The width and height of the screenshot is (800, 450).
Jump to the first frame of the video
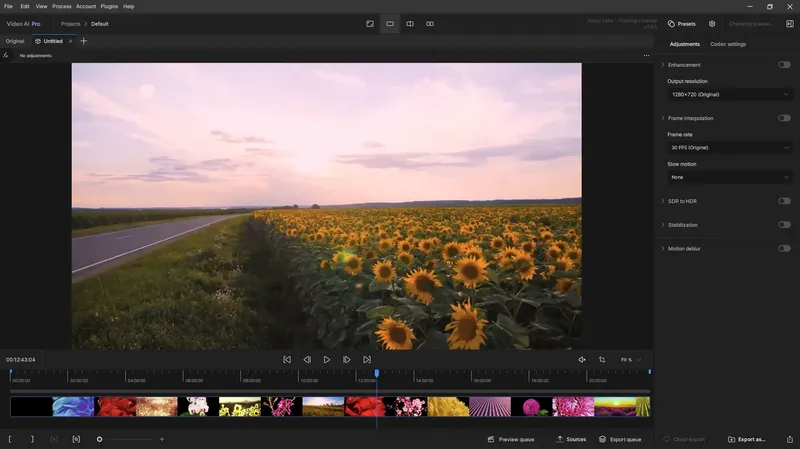point(287,360)
